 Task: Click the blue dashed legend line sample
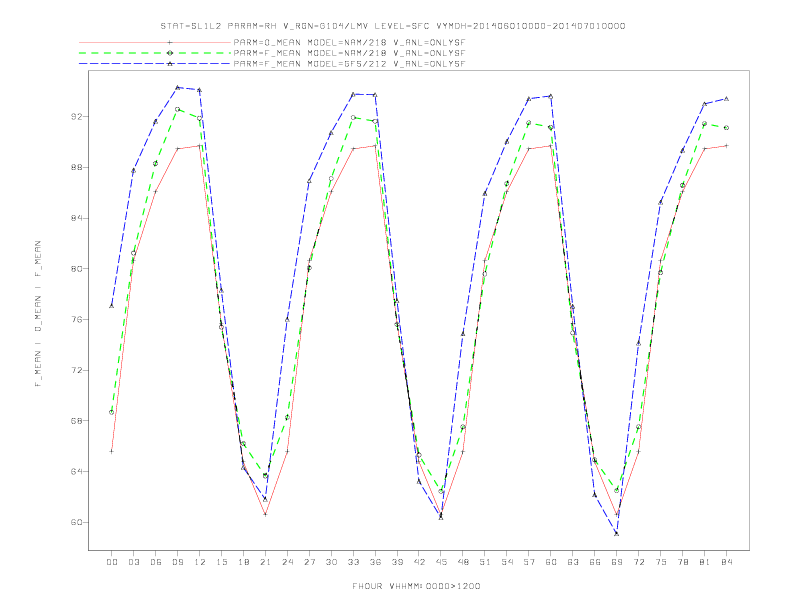coord(155,64)
